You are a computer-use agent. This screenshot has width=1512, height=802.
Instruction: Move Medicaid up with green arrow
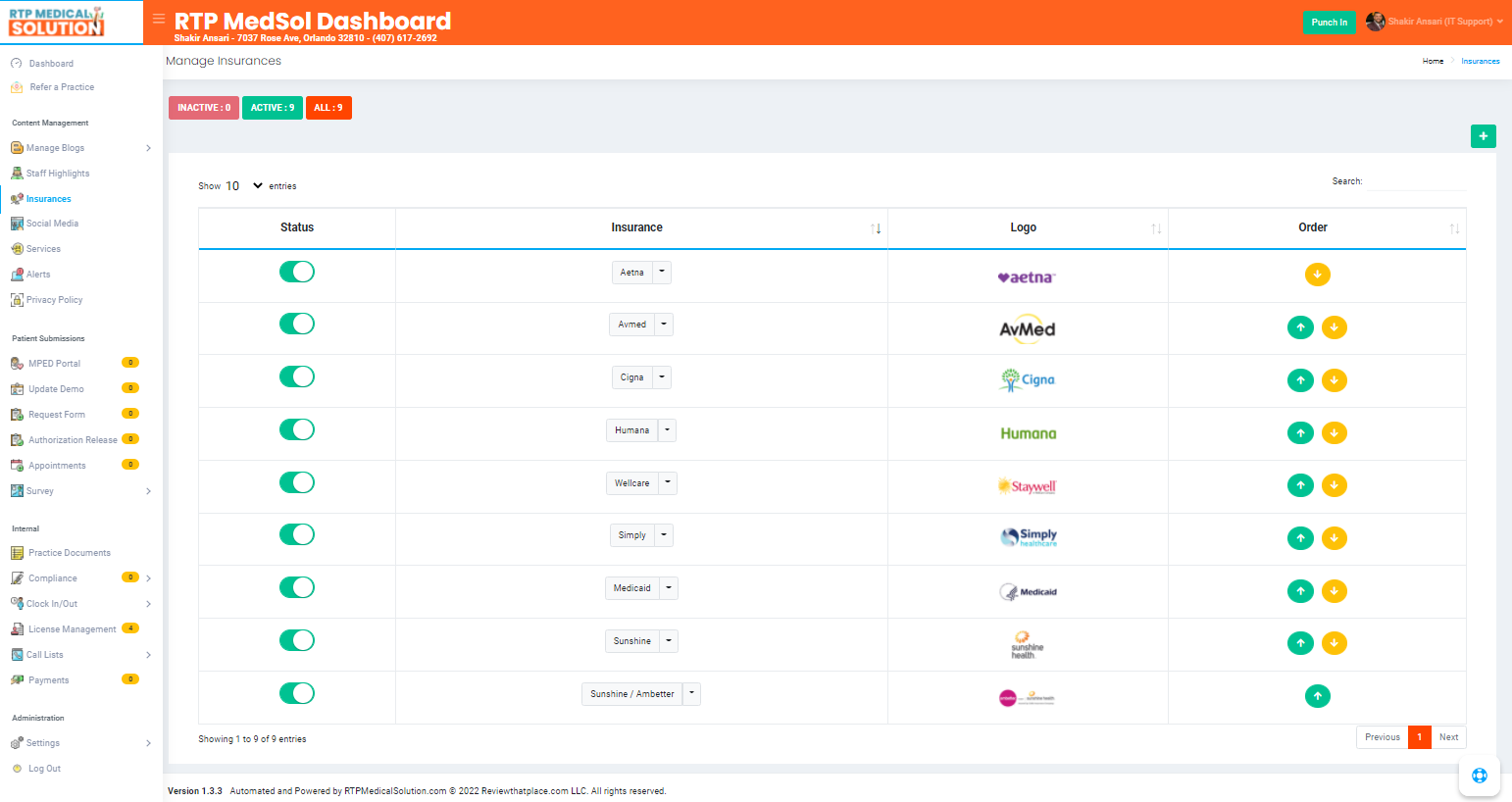1300,591
